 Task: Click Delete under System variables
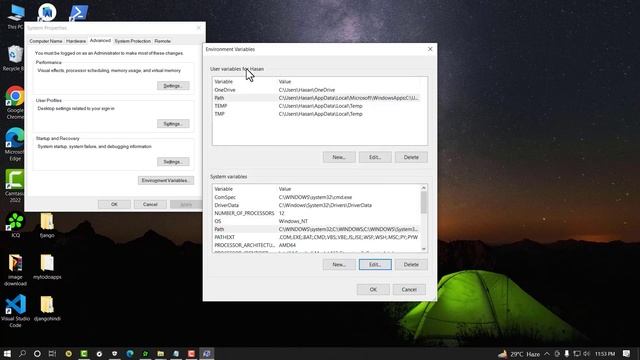pos(411,264)
